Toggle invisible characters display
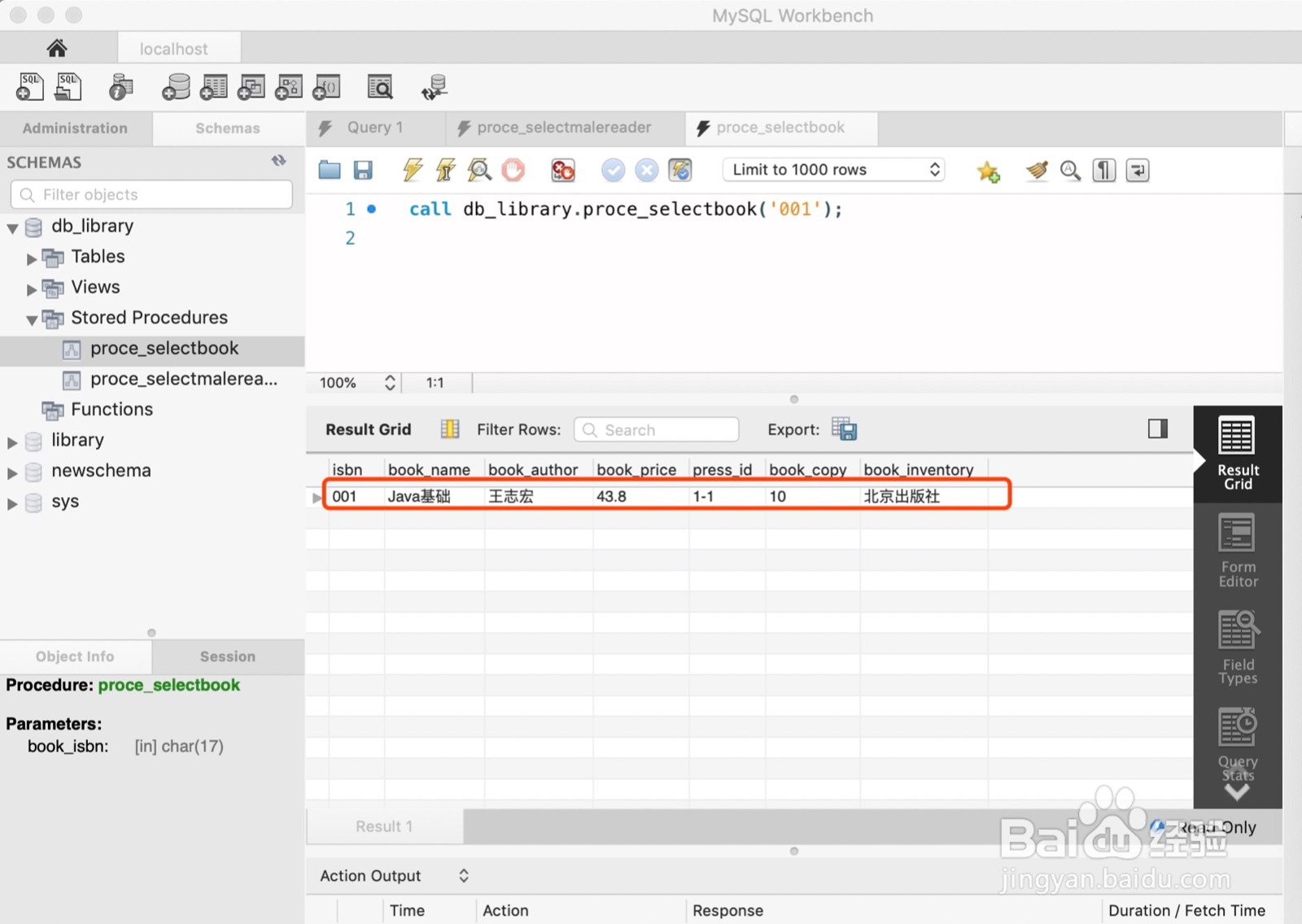This screenshot has height=924, width=1302. click(x=1103, y=170)
